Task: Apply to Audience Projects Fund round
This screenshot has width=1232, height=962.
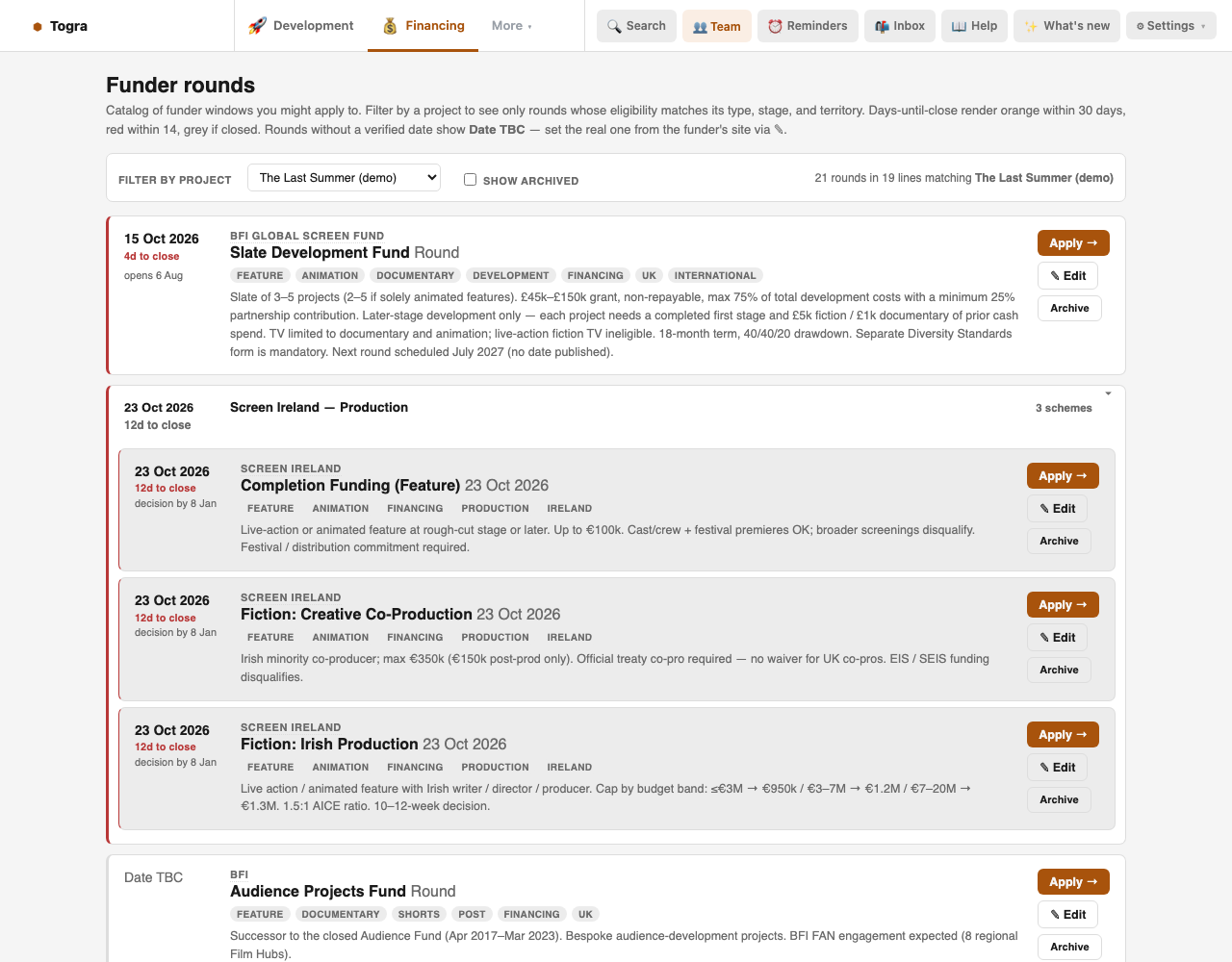Action: pyautogui.click(x=1073, y=882)
